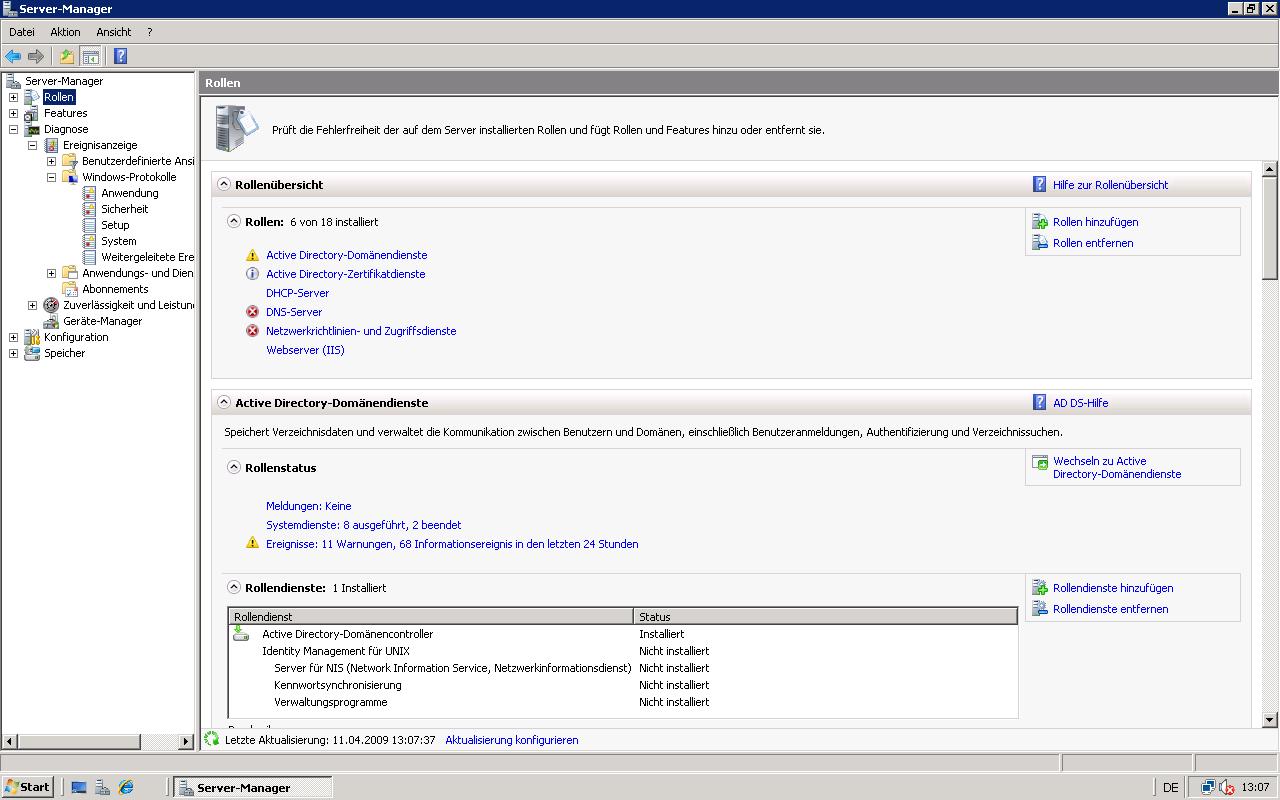Select Abonnements in the tree
The height and width of the screenshot is (800, 1280).
115,289
